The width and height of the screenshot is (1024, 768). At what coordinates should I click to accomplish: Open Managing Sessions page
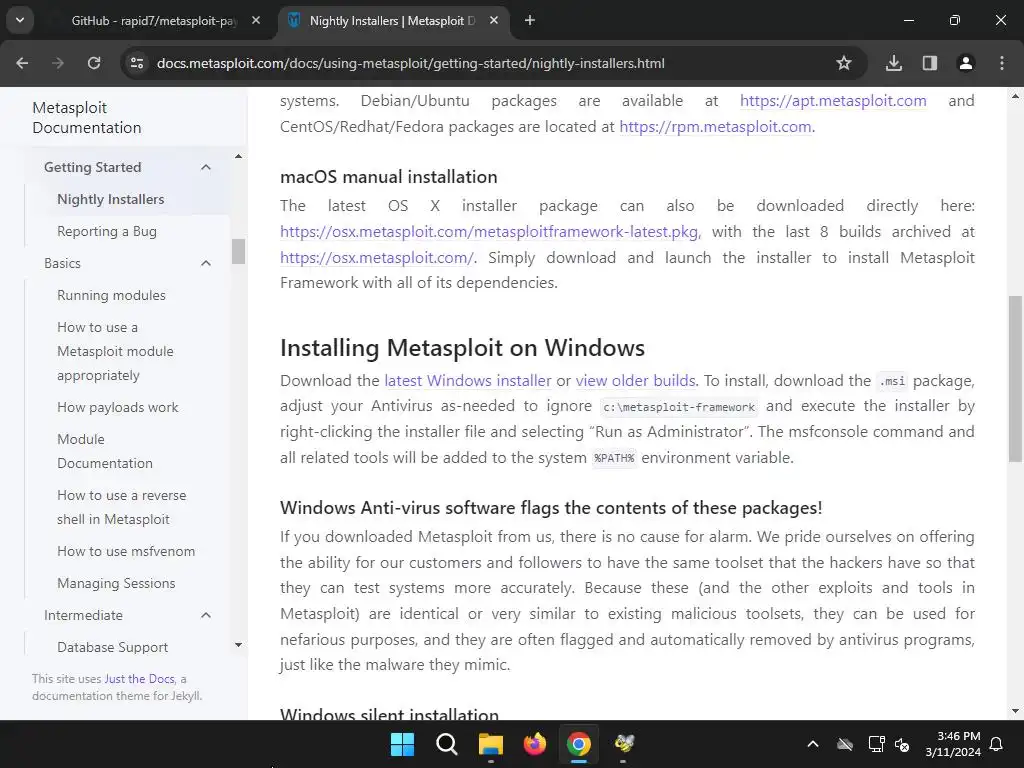(116, 583)
